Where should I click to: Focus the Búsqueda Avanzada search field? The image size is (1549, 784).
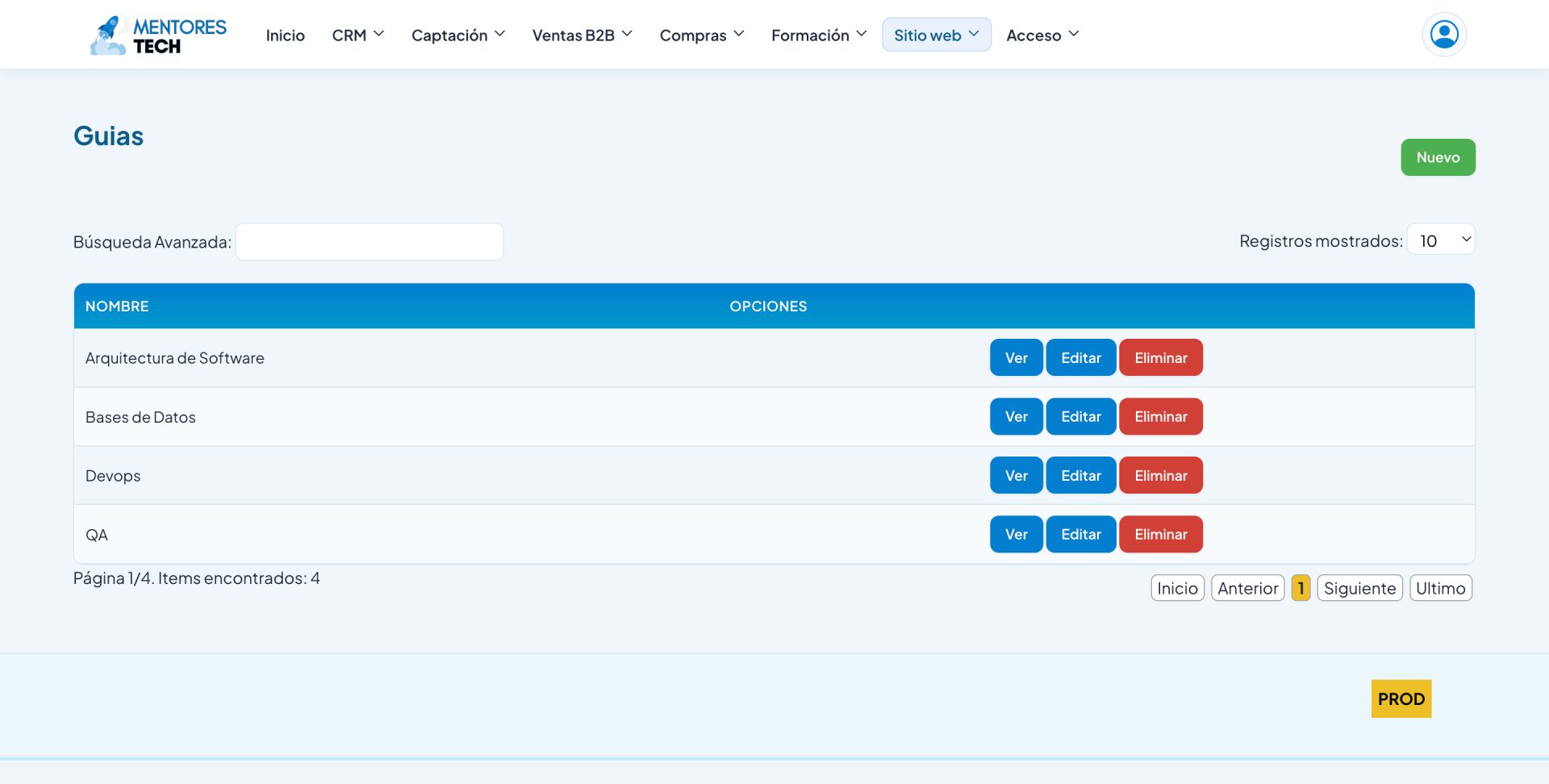[x=370, y=242]
